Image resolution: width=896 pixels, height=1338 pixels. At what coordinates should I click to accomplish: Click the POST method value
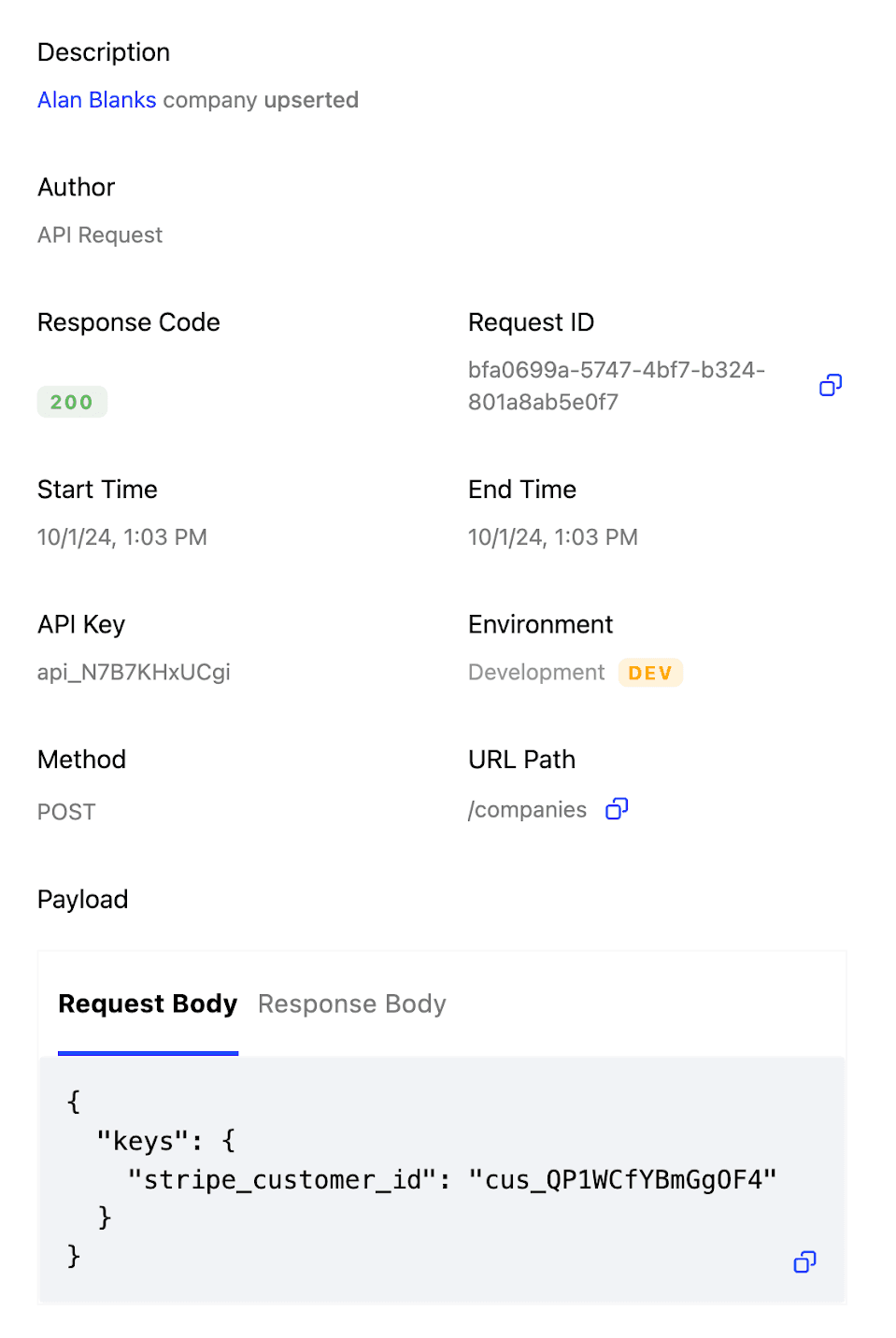[66, 812]
